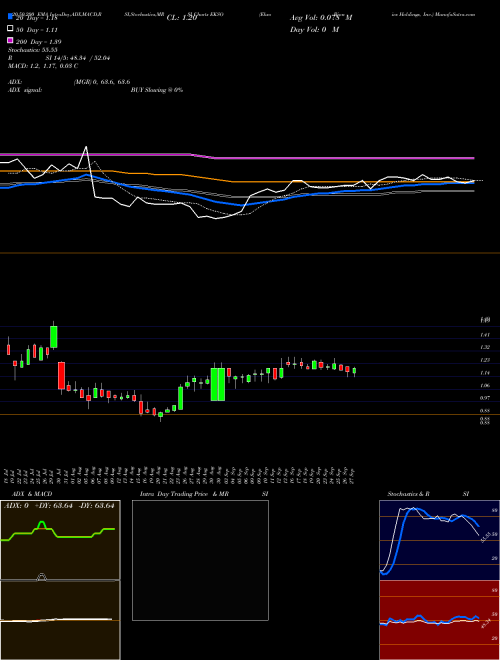The height and width of the screenshot is (660, 500).
Task: Click the blue 20 Day legend swatch
Action: click(11, 17)
